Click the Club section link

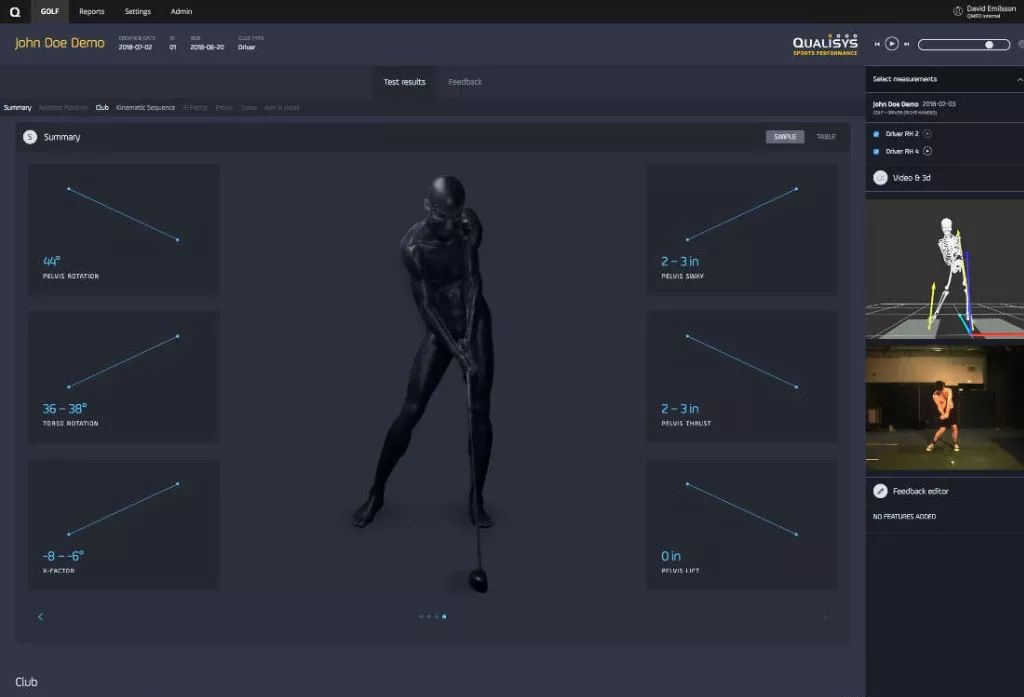(102, 107)
